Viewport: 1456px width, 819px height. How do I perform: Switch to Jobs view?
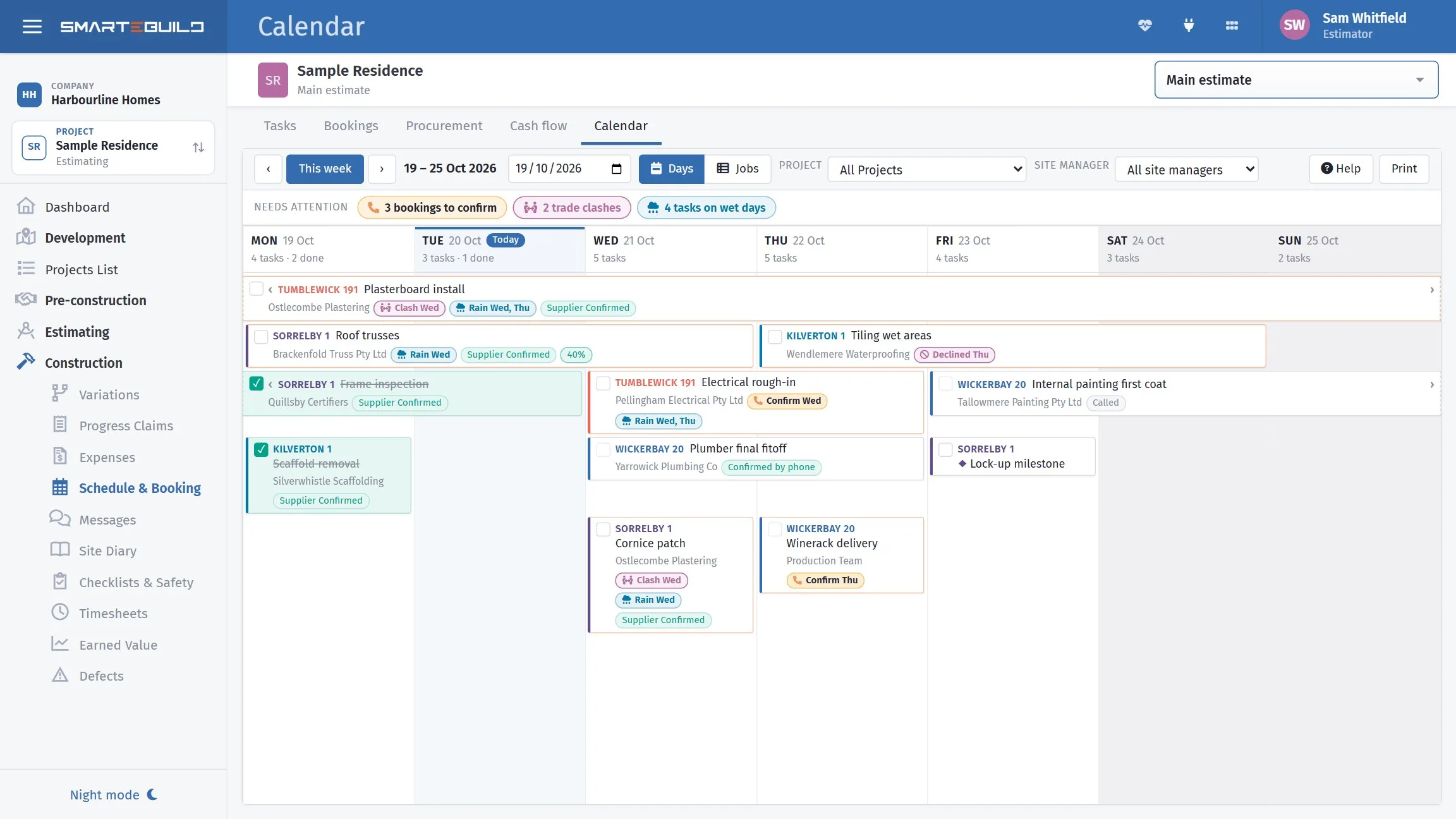click(737, 169)
